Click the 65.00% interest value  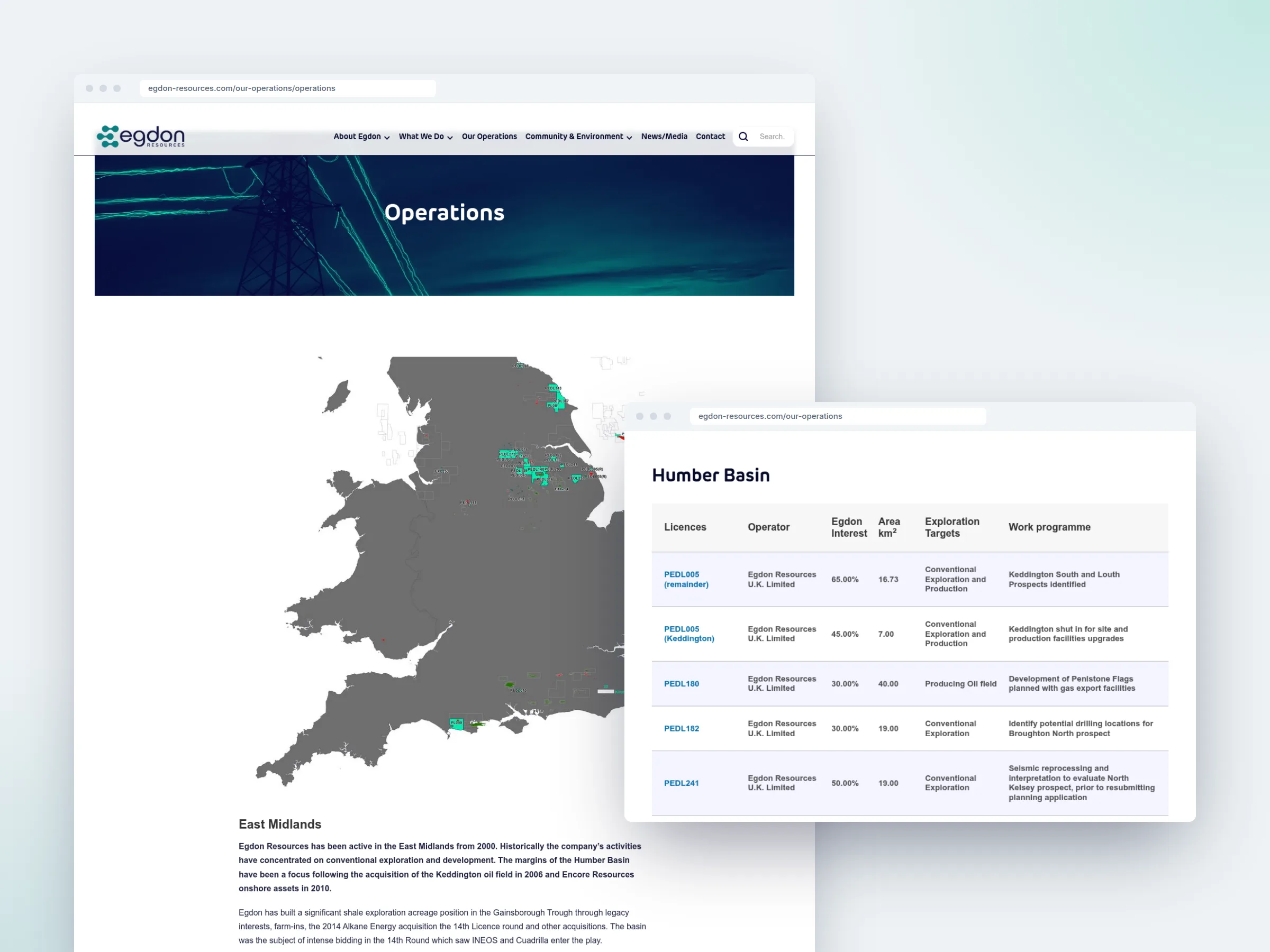pos(845,580)
